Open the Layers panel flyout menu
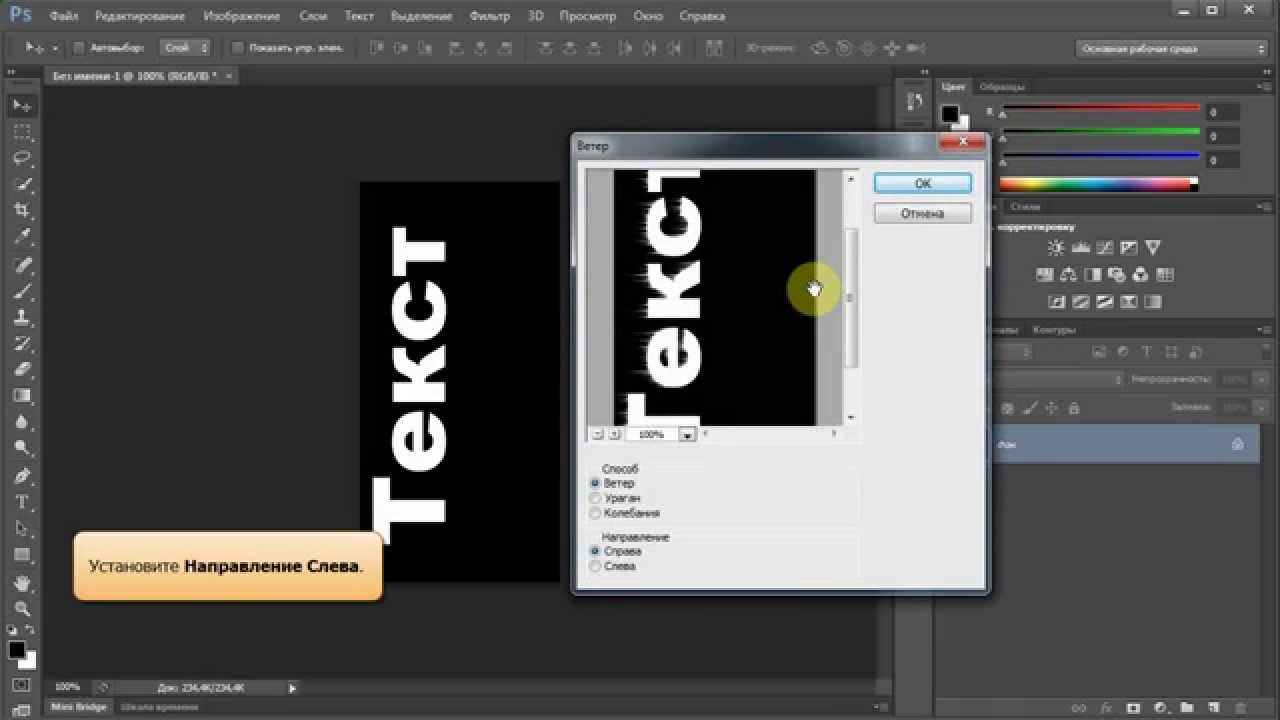The height and width of the screenshot is (720, 1280). pyautogui.click(x=1265, y=330)
